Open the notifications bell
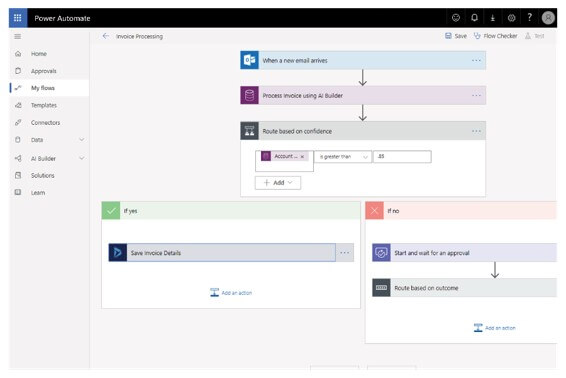The width and height of the screenshot is (566, 378). (x=474, y=18)
